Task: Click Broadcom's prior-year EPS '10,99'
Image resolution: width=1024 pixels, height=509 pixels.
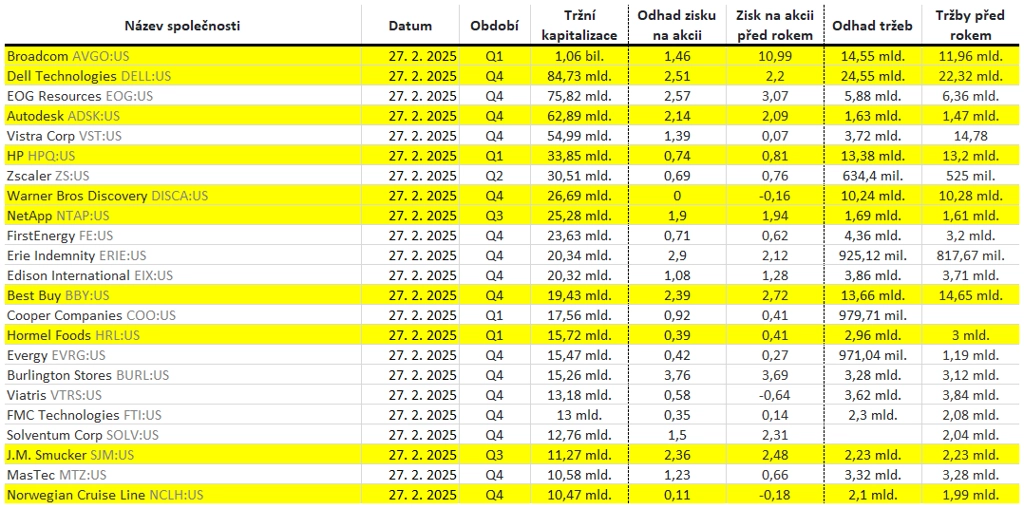Action: click(775, 56)
